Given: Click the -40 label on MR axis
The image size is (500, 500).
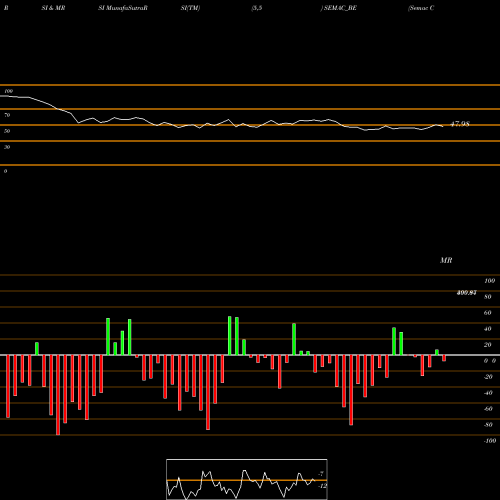Looking at the screenshot, I should coord(488,393).
